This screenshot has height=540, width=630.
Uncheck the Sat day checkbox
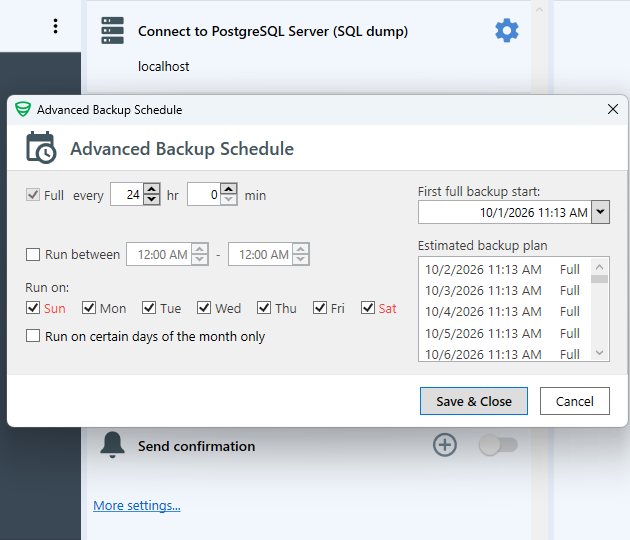click(368, 308)
